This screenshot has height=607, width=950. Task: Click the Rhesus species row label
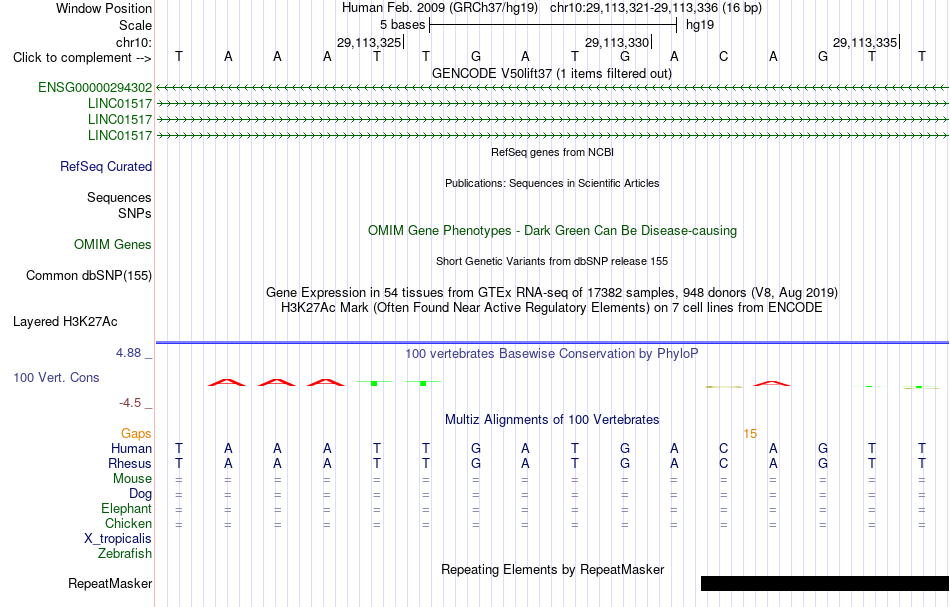point(130,463)
